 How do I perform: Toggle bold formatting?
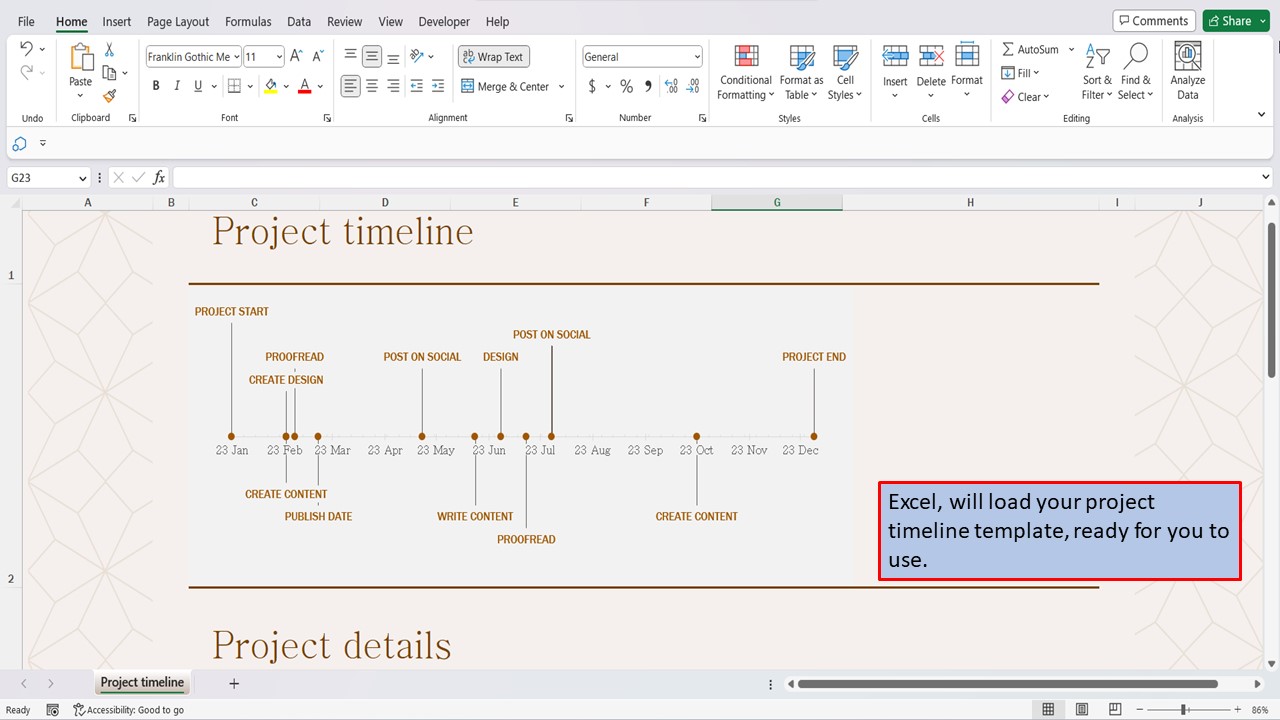coord(155,86)
